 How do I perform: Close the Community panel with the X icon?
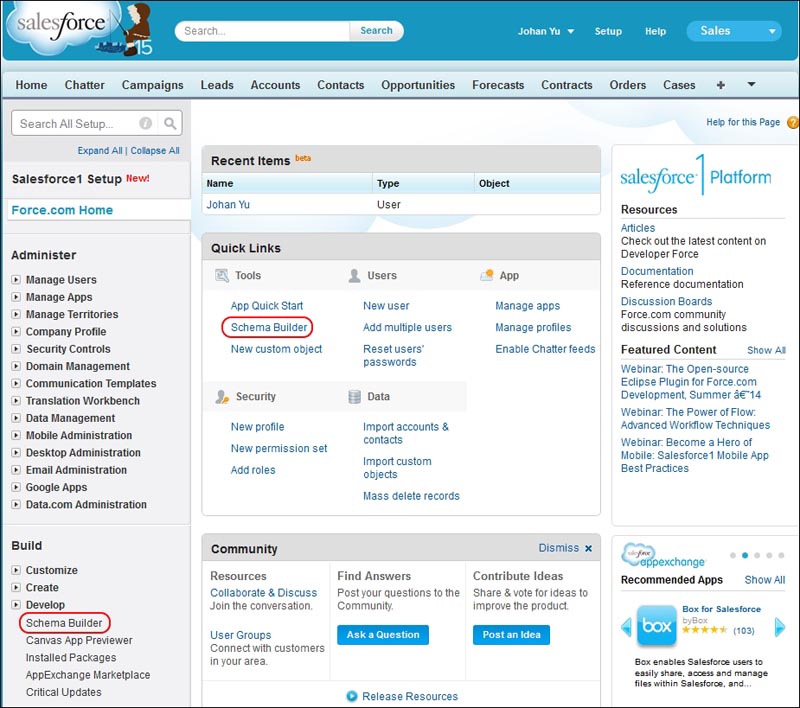(588, 548)
